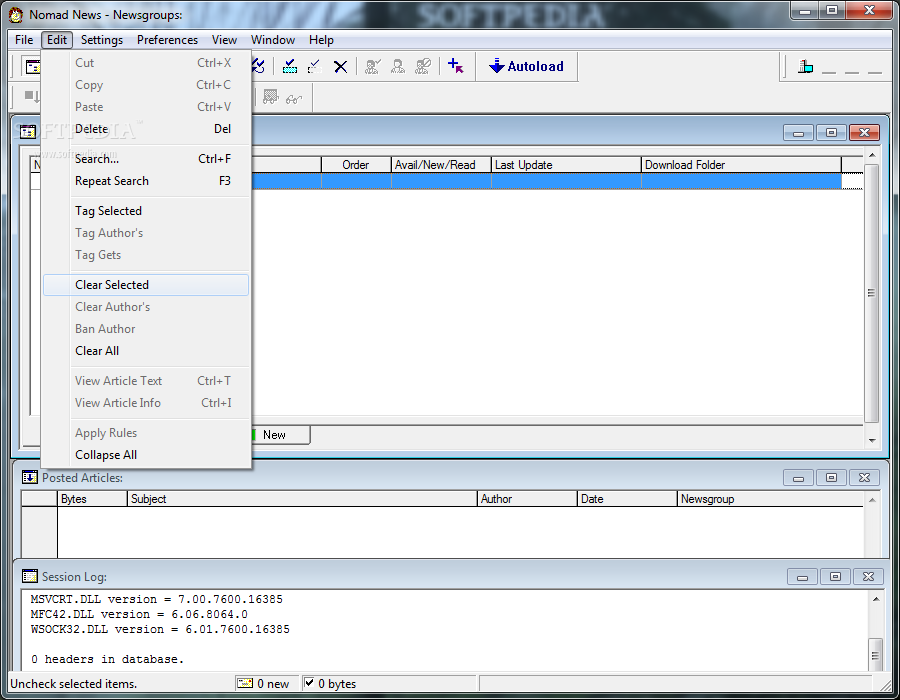Click the black X clear all icon
Image resolution: width=900 pixels, height=700 pixels.
[x=340, y=67]
